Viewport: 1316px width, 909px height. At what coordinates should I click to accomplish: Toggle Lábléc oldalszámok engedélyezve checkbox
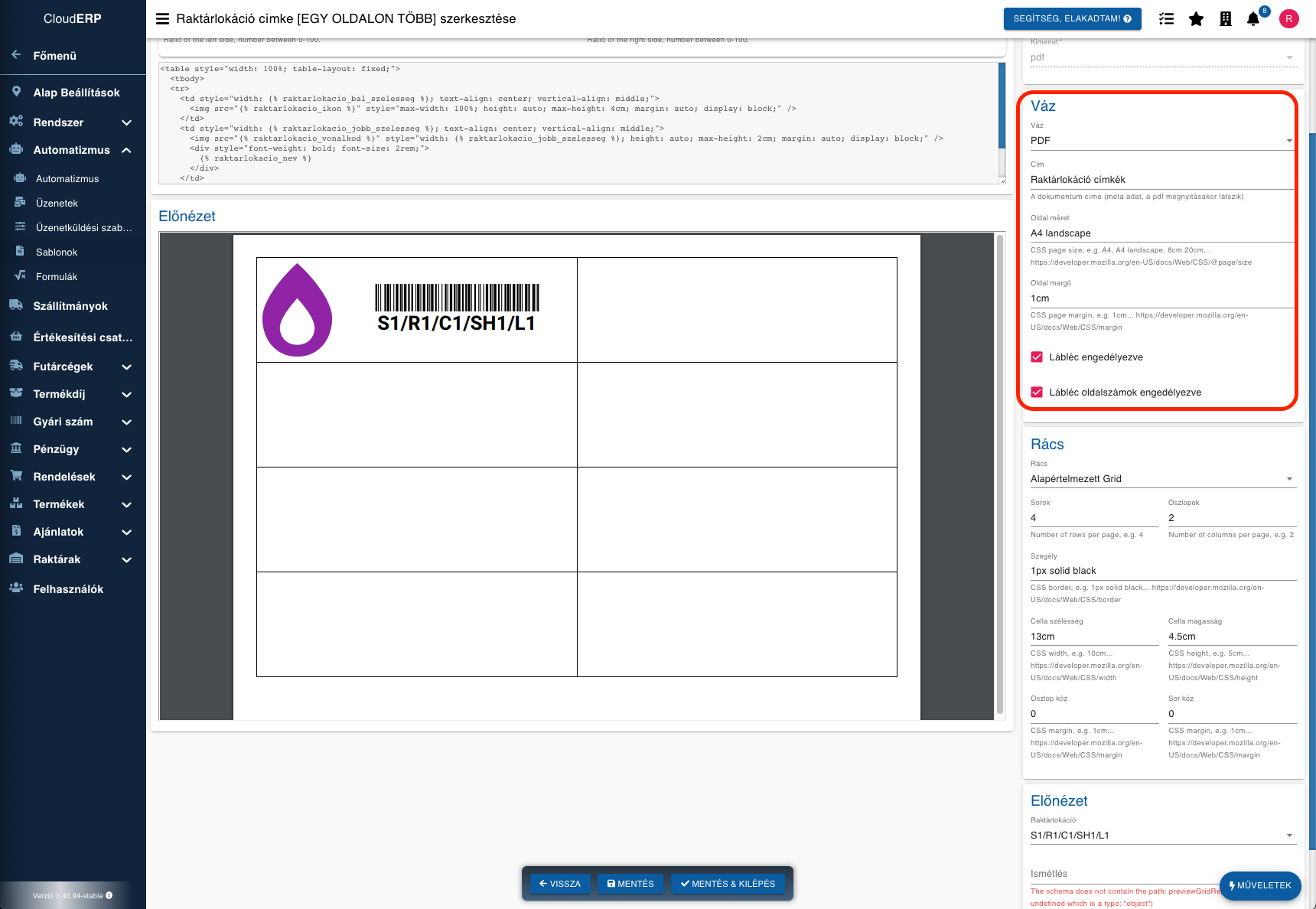pyautogui.click(x=1037, y=393)
